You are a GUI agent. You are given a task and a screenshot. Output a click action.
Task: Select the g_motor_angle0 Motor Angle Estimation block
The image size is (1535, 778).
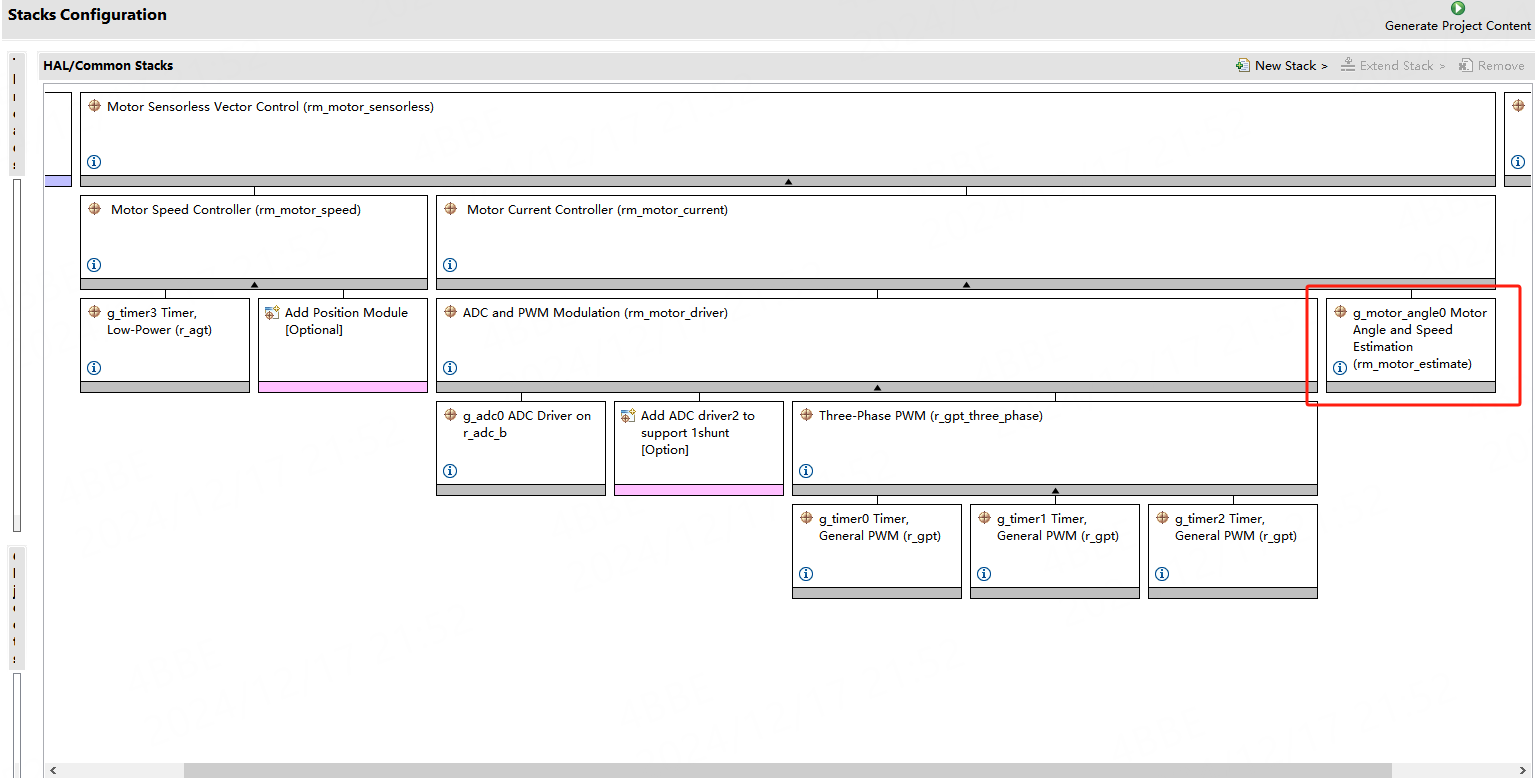tap(1410, 339)
